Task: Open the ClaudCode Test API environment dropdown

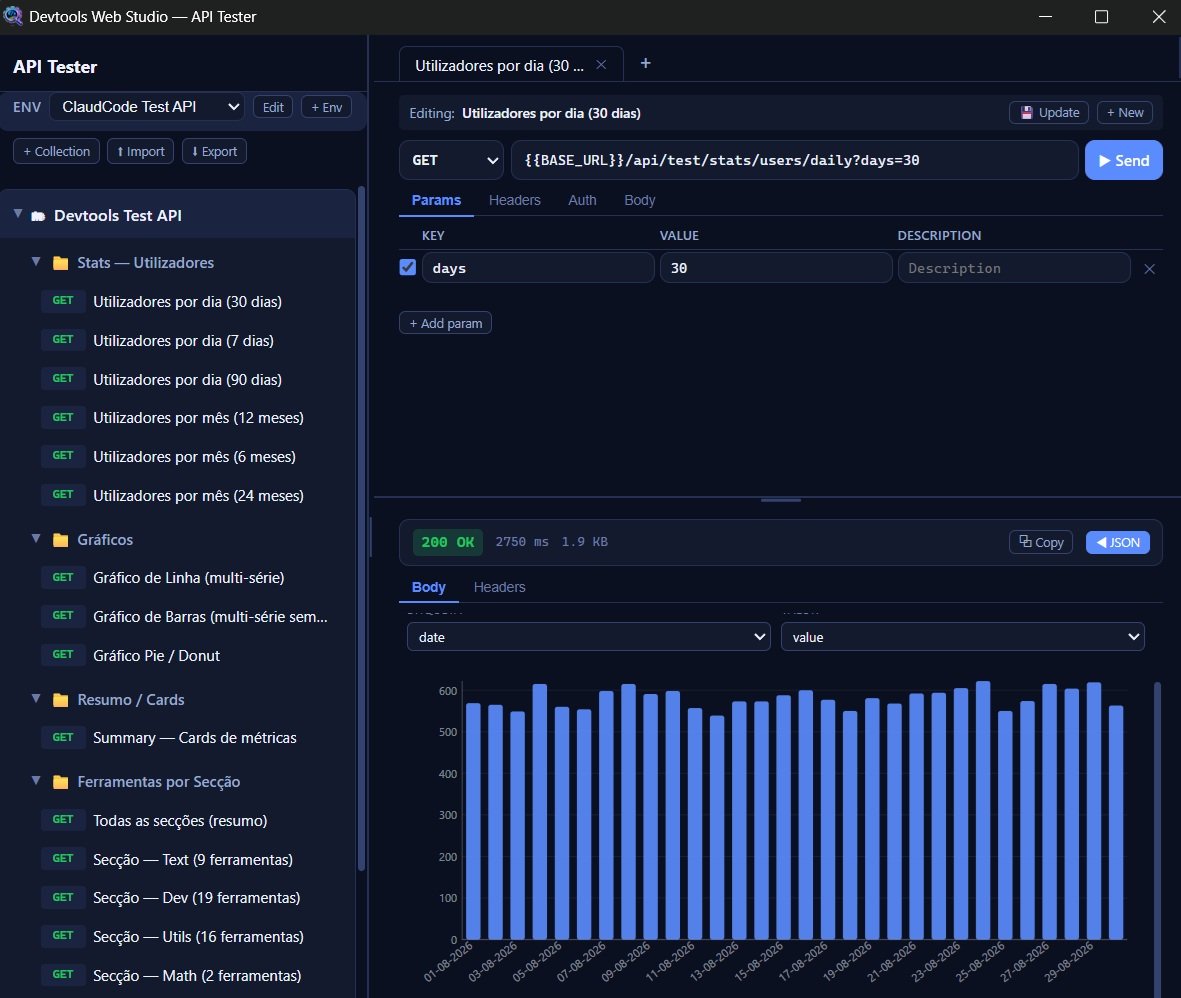Action: 148,107
